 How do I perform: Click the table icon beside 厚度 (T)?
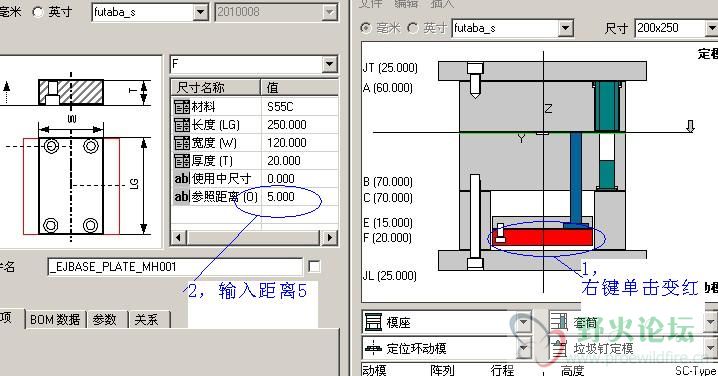click(x=181, y=161)
